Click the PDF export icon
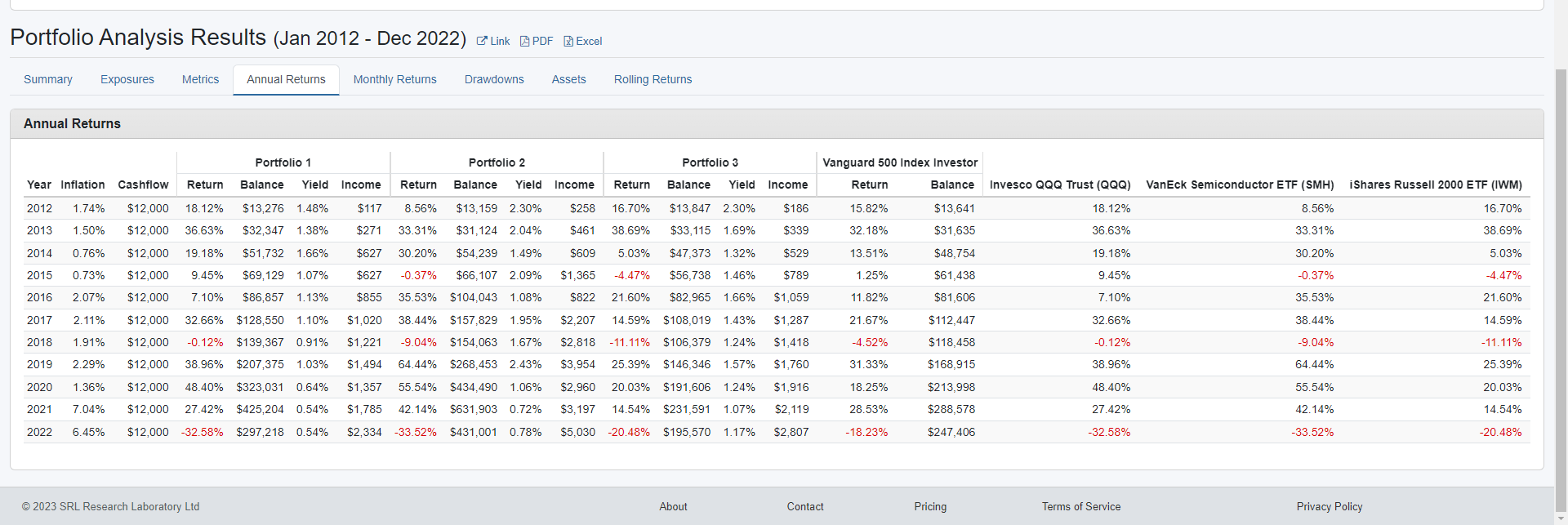Viewport: 1568px width, 525px height. 525,41
